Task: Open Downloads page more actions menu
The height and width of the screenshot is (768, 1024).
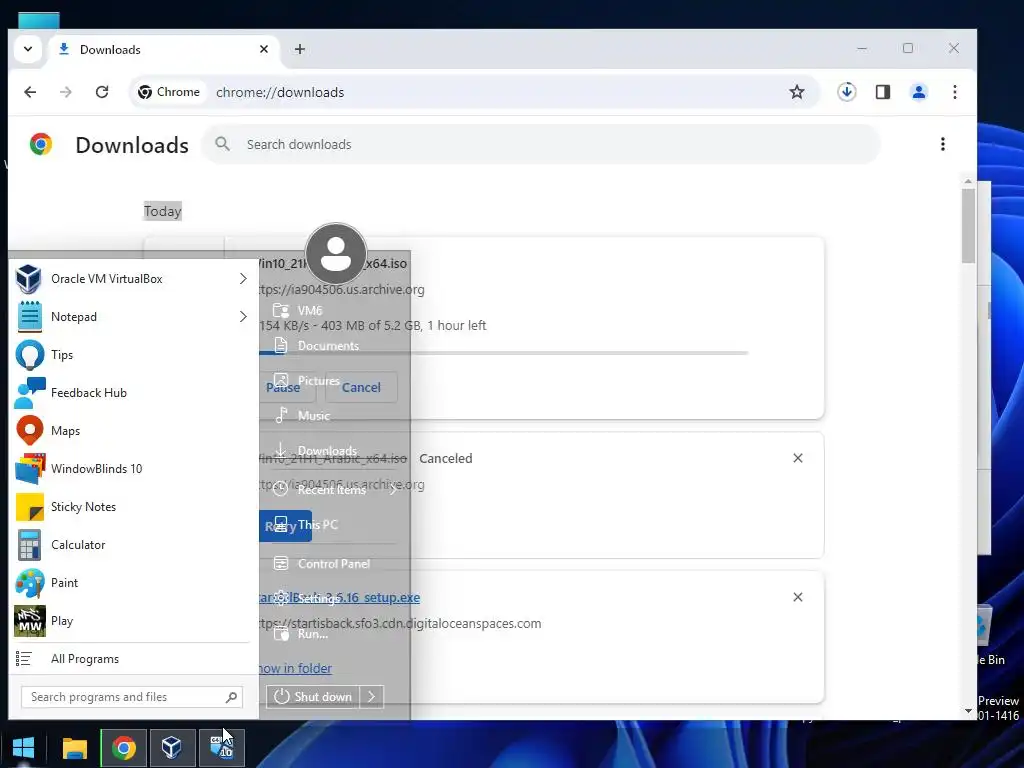Action: (x=942, y=144)
